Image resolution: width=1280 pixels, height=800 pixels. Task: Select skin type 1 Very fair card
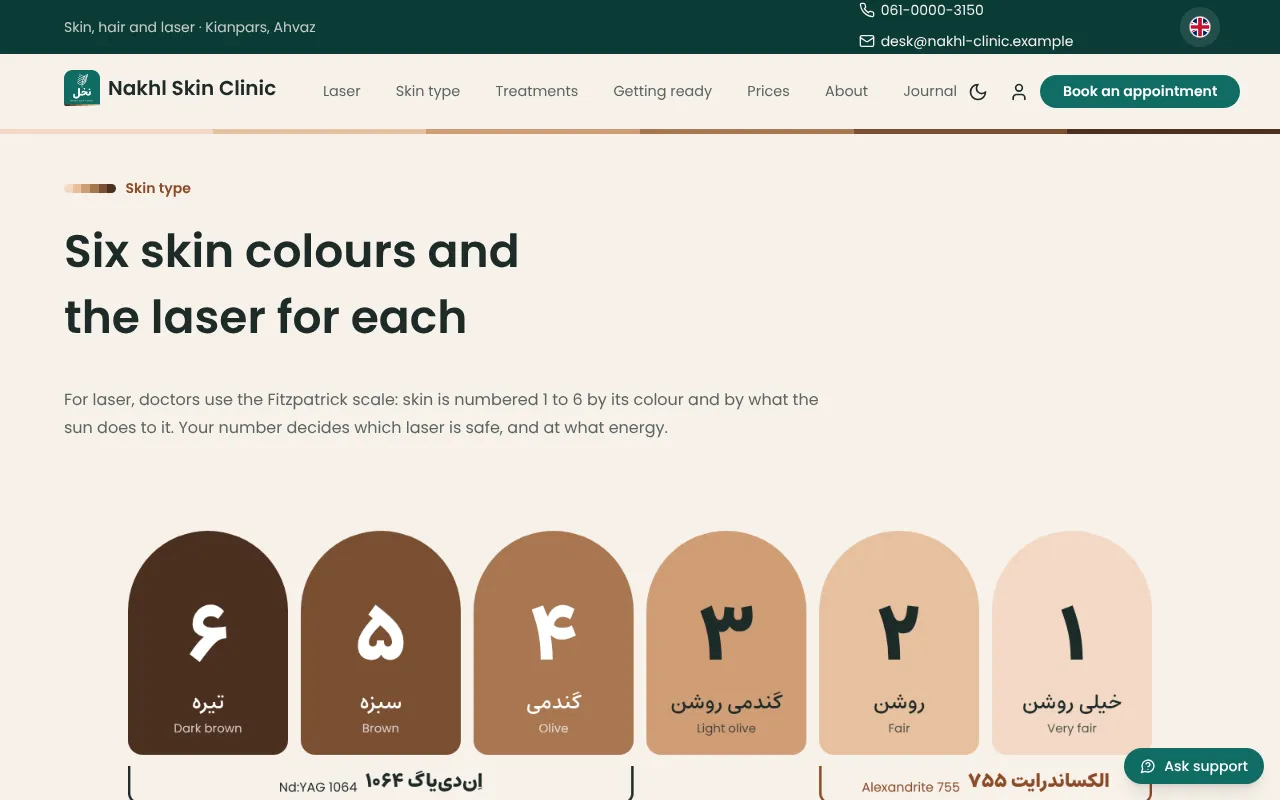tap(1072, 643)
